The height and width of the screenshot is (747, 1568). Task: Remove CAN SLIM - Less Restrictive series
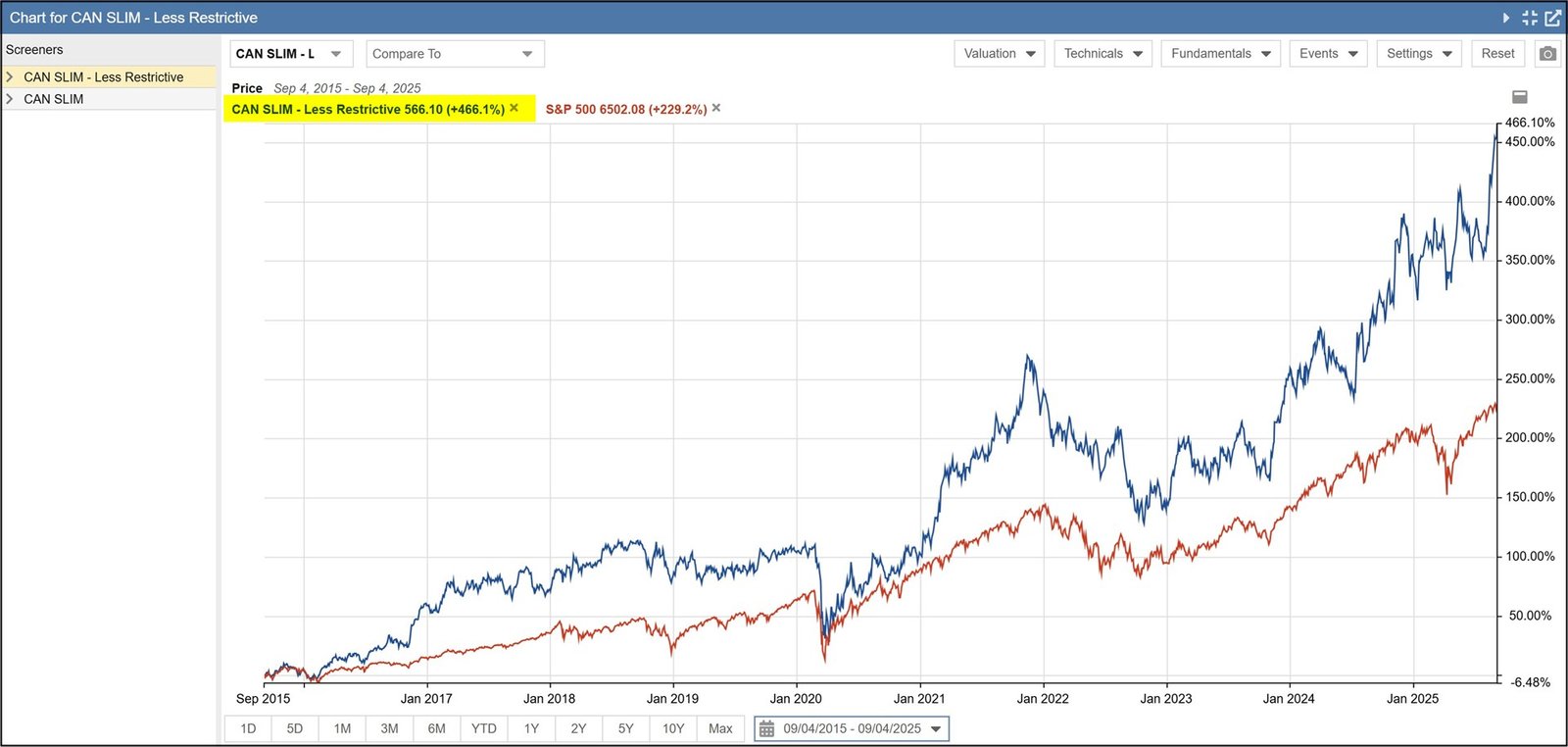[514, 108]
